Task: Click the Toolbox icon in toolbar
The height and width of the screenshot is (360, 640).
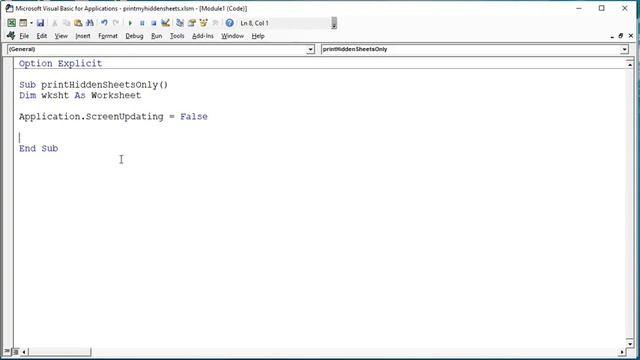Action: click(x=215, y=23)
